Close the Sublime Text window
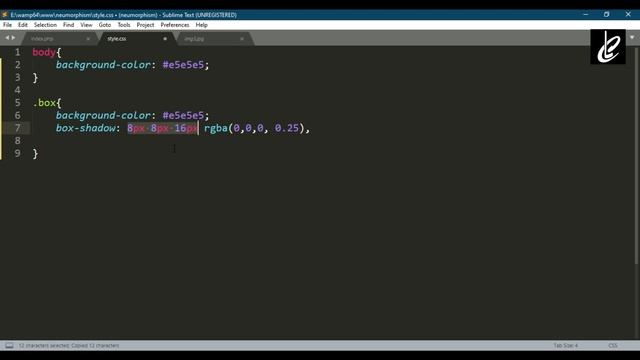 click(x=628, y=14)
